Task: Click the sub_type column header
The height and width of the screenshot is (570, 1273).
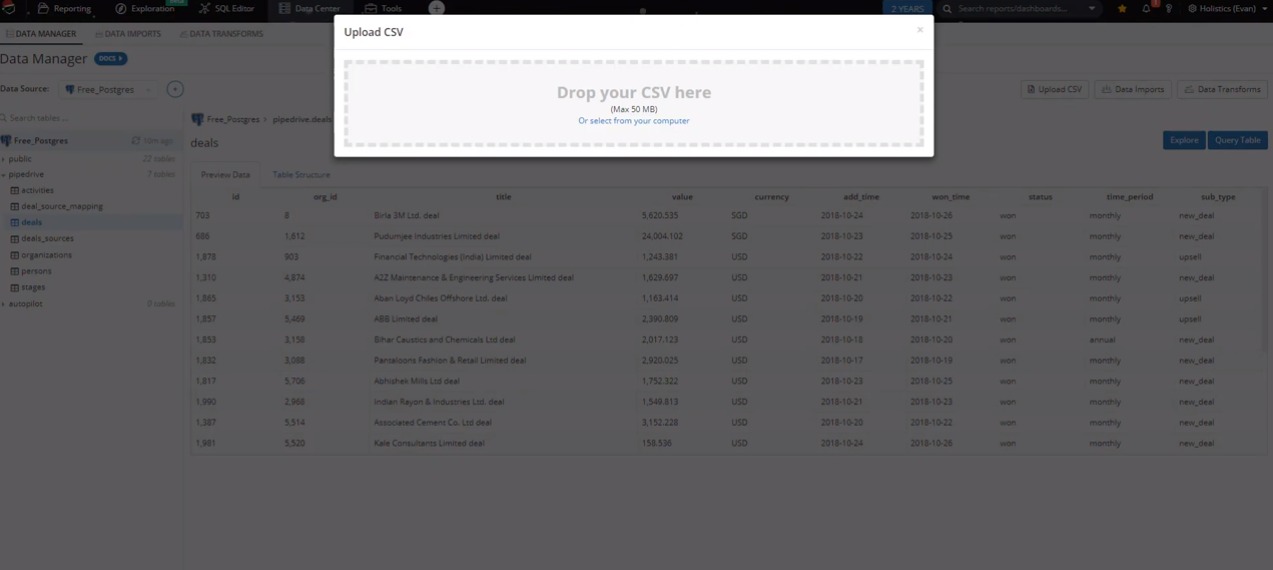Action: (x=1218, y=197)
